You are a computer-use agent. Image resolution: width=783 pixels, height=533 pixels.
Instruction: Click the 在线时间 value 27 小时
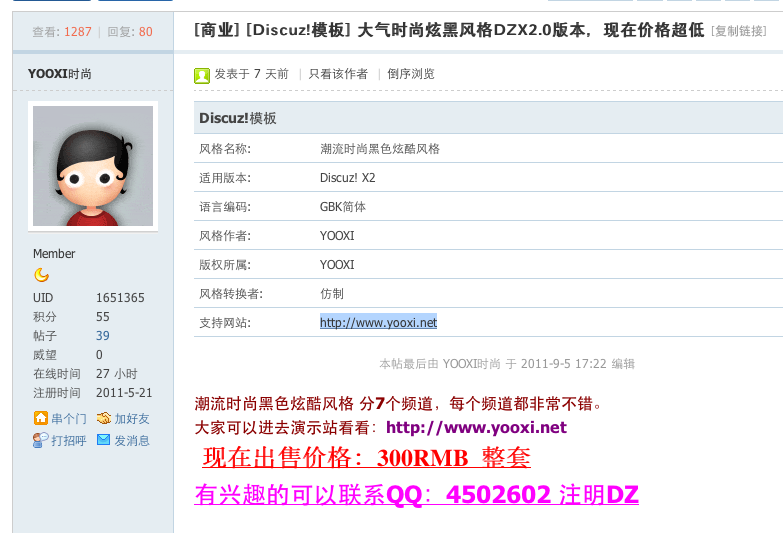coord(116,374)
